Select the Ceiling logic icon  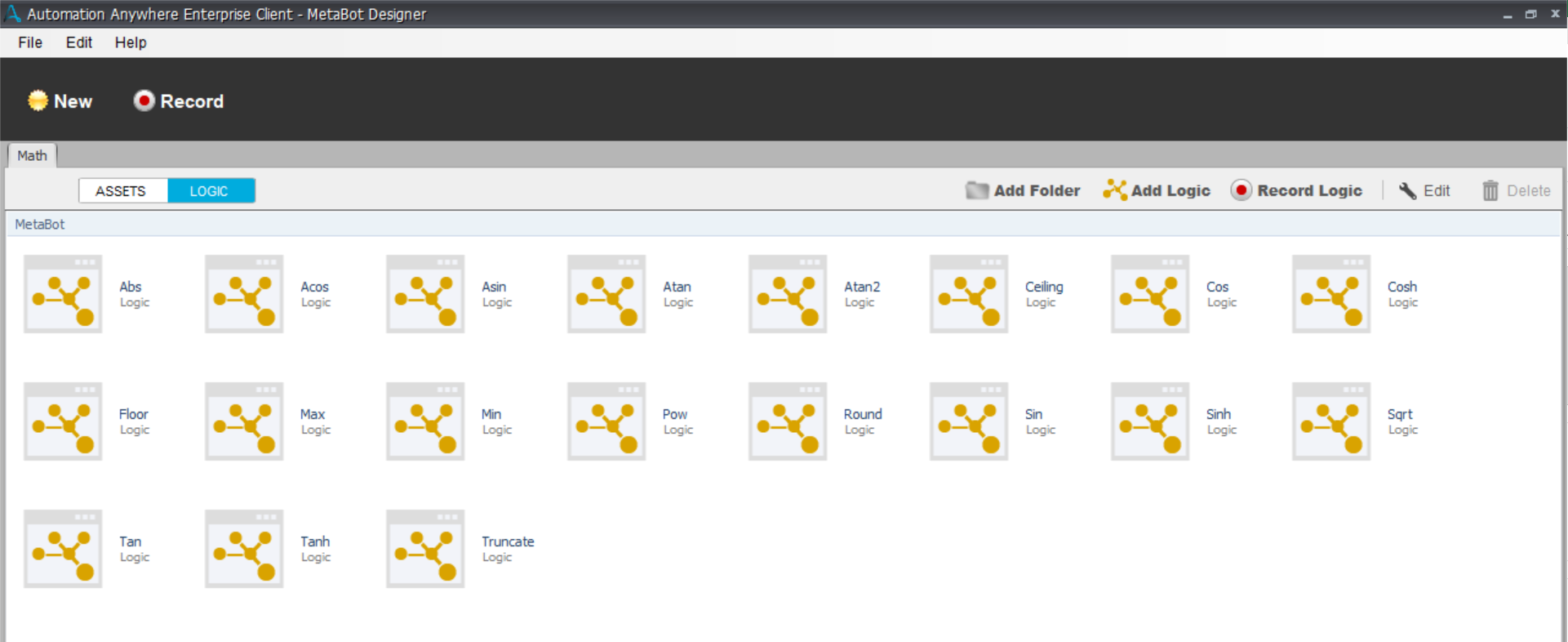(x=969, y=294)
